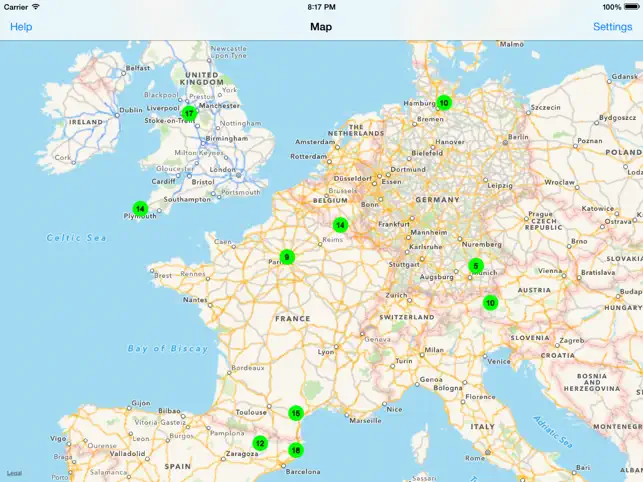Tap the 8:17 PM clock
Image resolution: width=643 pixels, height=482 pixels.
[322, 7]
